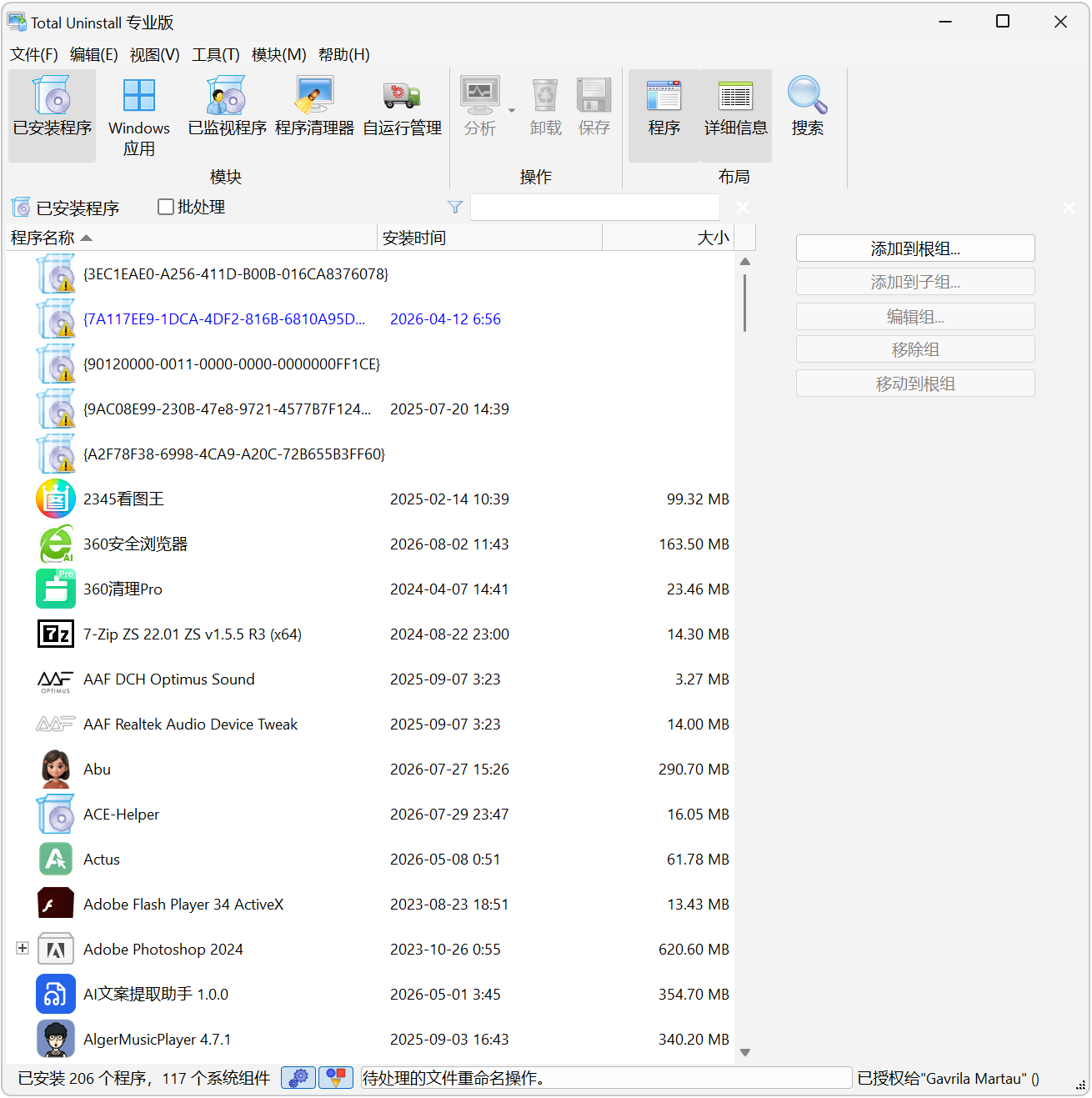Select the {90120000-0011-0000-0000-0000000FF1CE} row
This screenshot has height=1098, width=1092.
pyautogui.click(x=369, y=363)
